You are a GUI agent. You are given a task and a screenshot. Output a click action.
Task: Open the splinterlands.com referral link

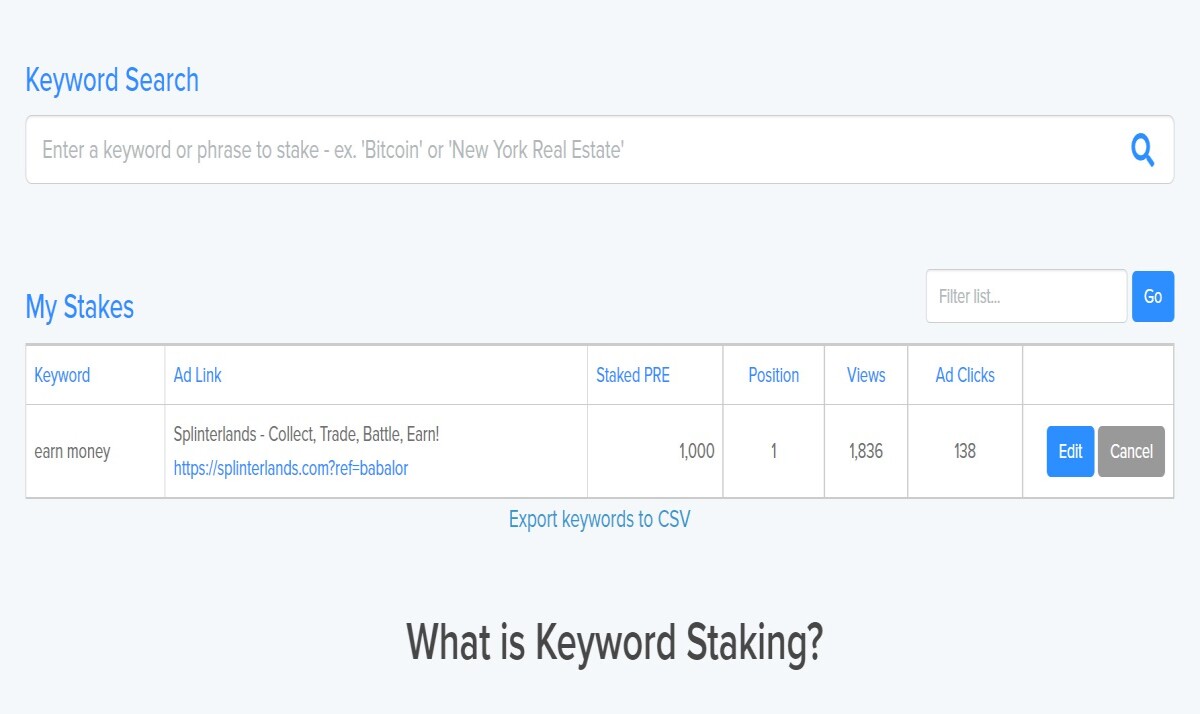point(291,468)
